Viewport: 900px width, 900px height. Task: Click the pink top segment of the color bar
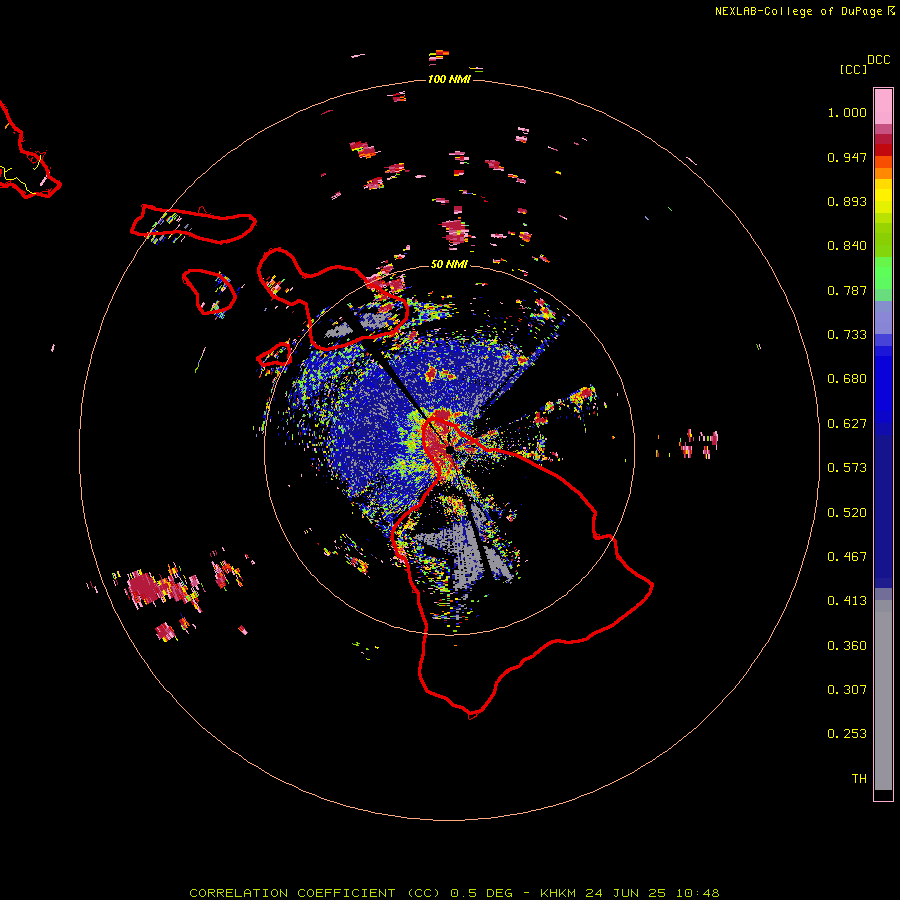883,106
